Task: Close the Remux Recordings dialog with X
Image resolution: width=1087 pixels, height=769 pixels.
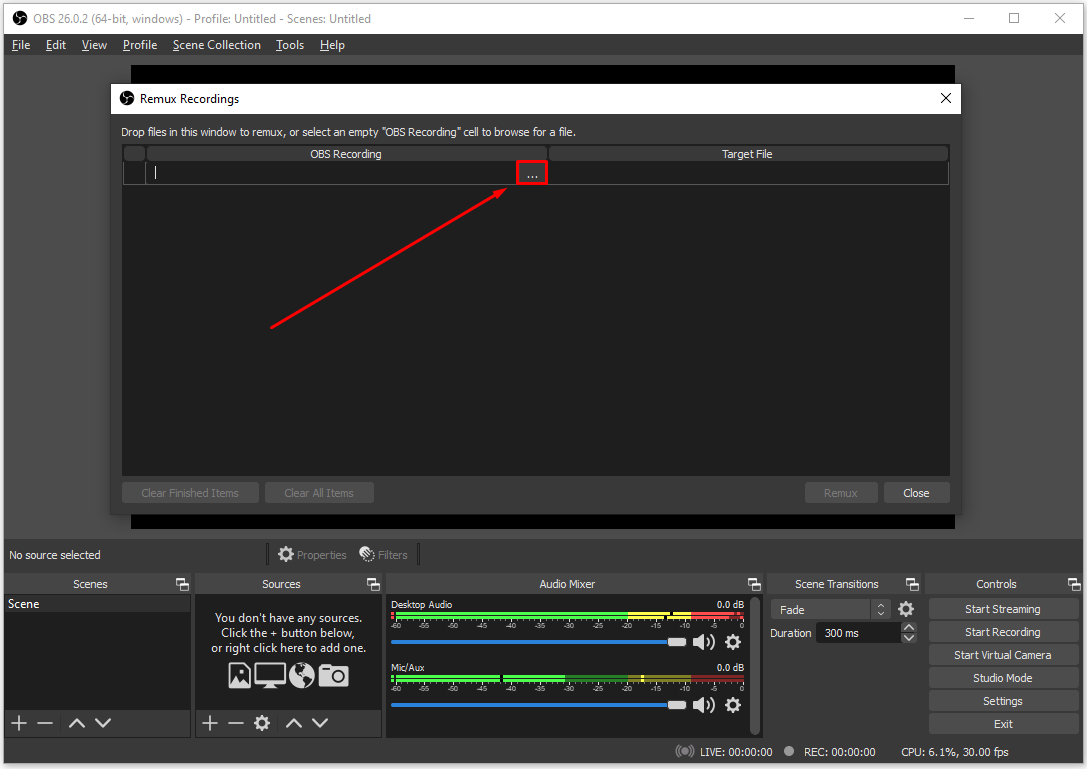Action: (x=946, y=98)
